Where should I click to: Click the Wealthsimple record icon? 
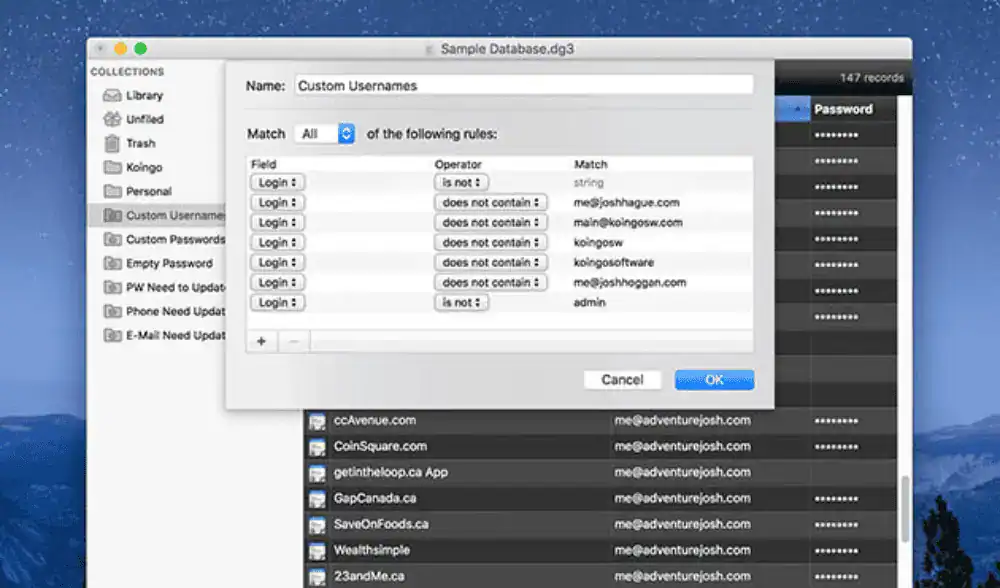pos(318,552)
